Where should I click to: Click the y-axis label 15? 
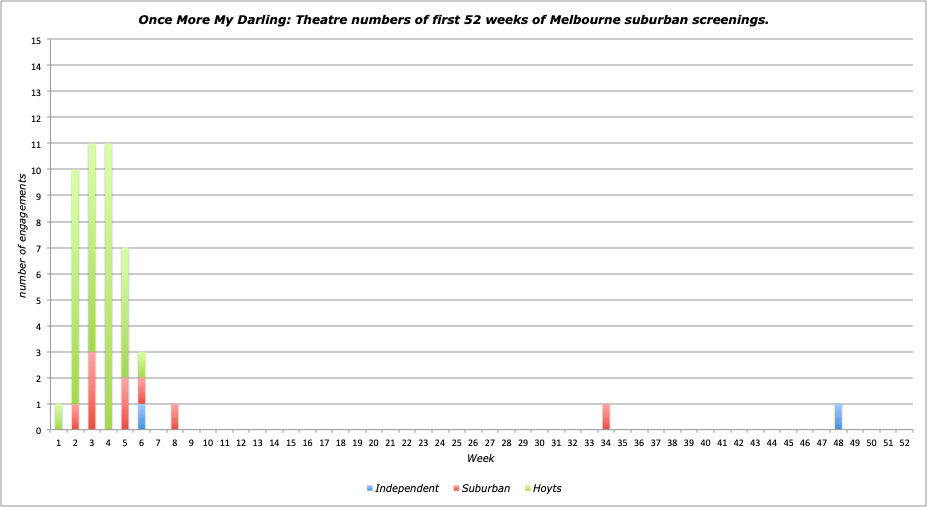pos(36,41)
